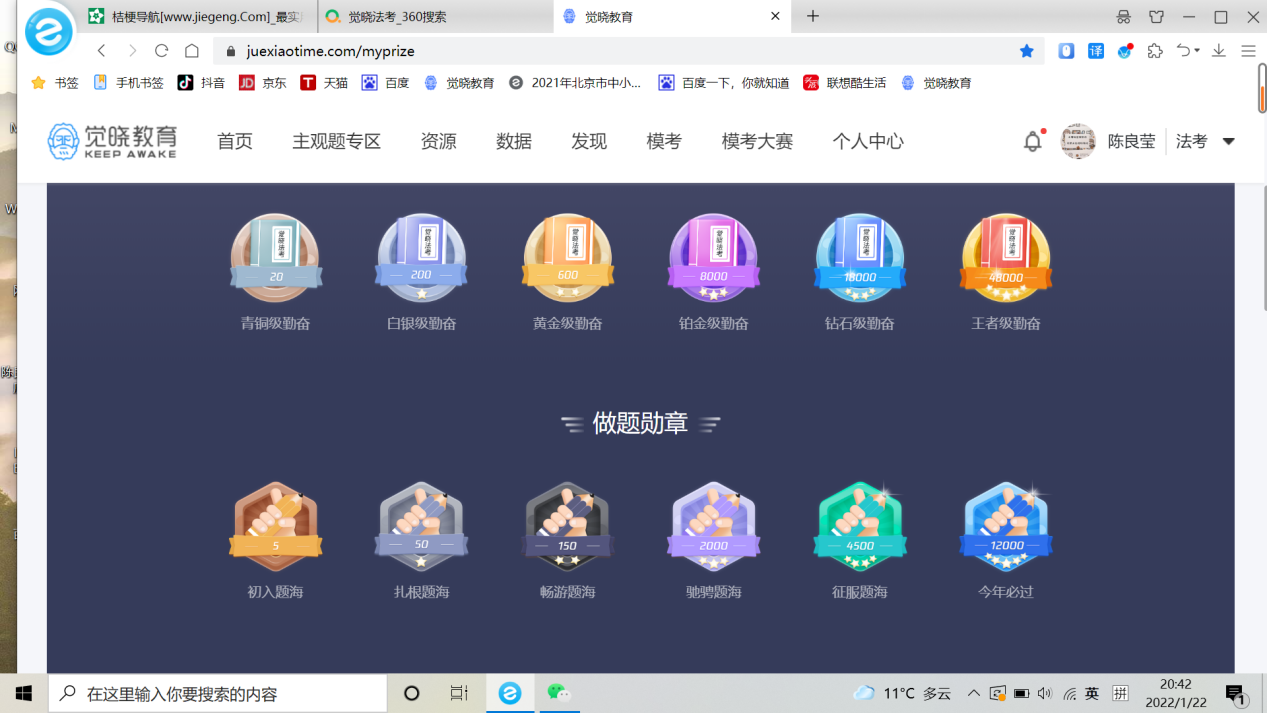The image size is (1267, 713).
Task: Click the 铂金级勤奋 platinum badge icon
Action: tap(714, 258)
